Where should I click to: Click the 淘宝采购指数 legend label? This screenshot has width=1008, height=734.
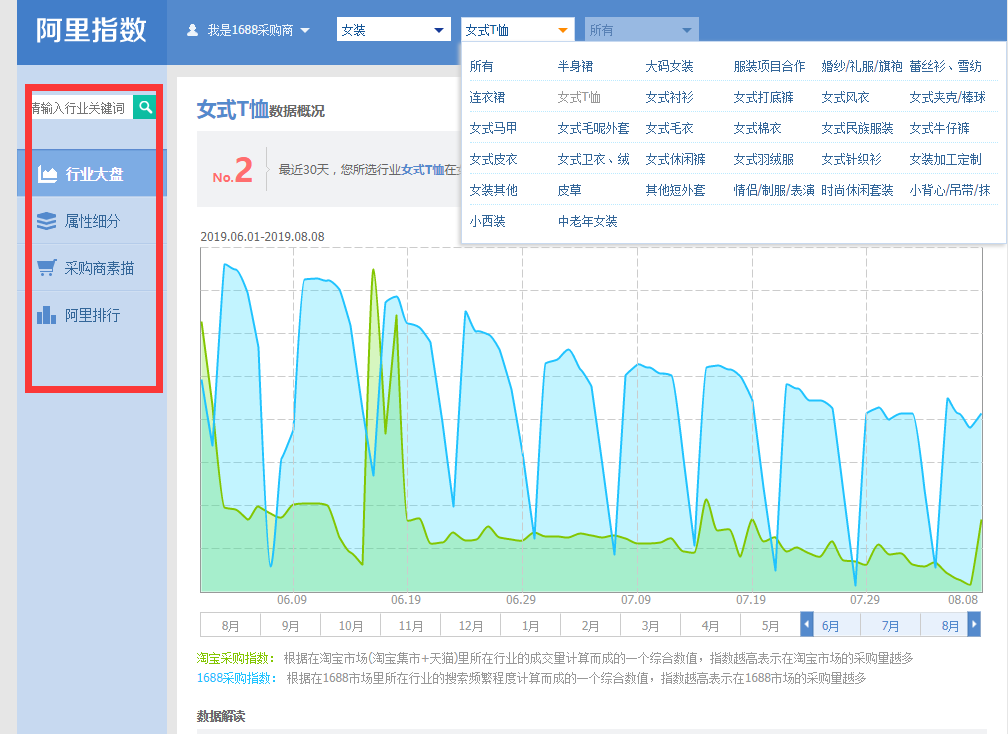point(235,658)
